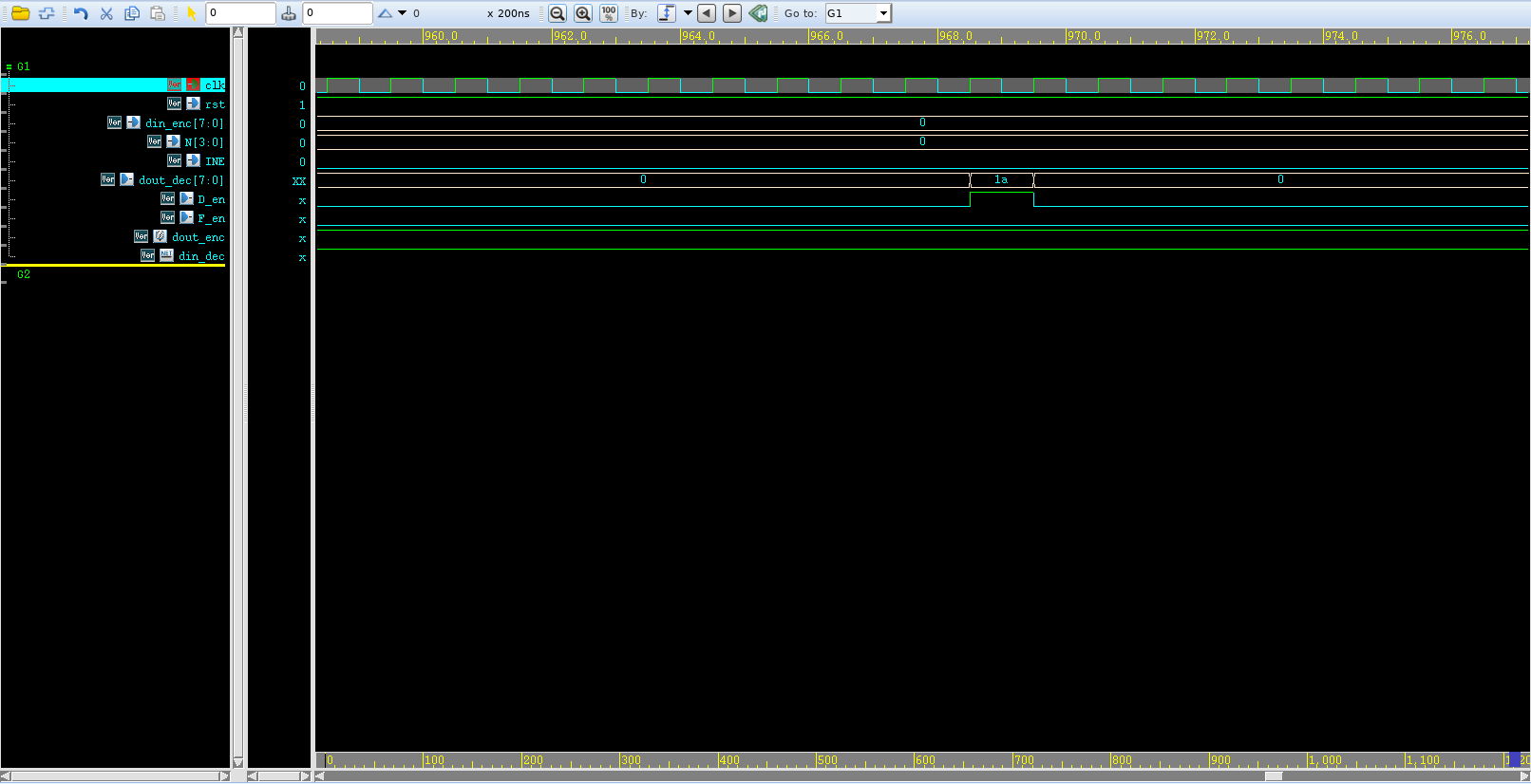Click the 968.0 mark on time ruler
This screenshot has width=1531, height=784.
click(x=955, y=36)
